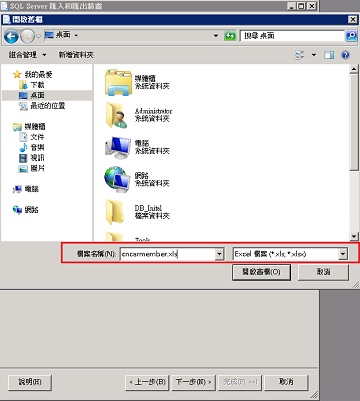The height and width of the screenshot is (401, 360).
Task: Select the 媒體櫃 system folder icon
Action: (118, 82)
